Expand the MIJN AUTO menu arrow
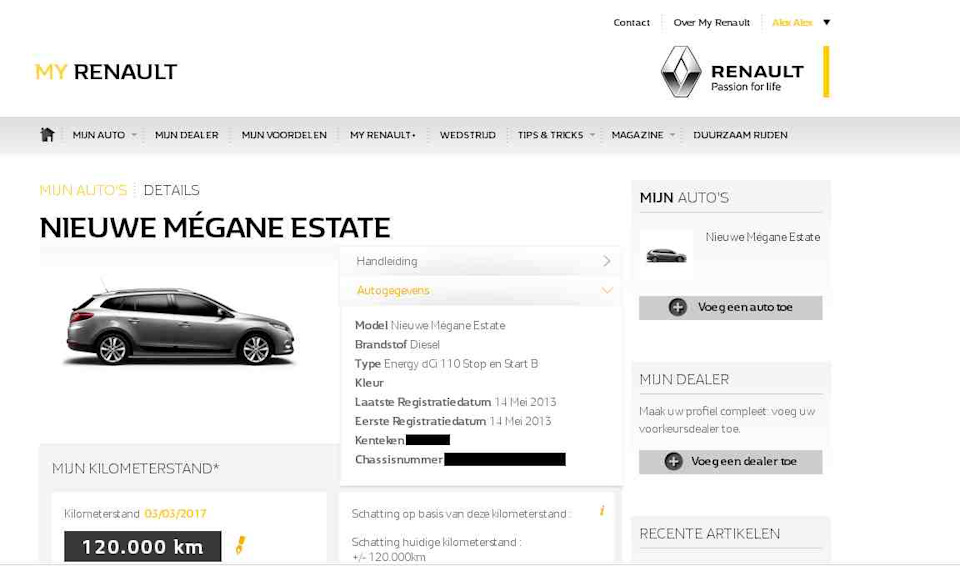 [133, 135]
